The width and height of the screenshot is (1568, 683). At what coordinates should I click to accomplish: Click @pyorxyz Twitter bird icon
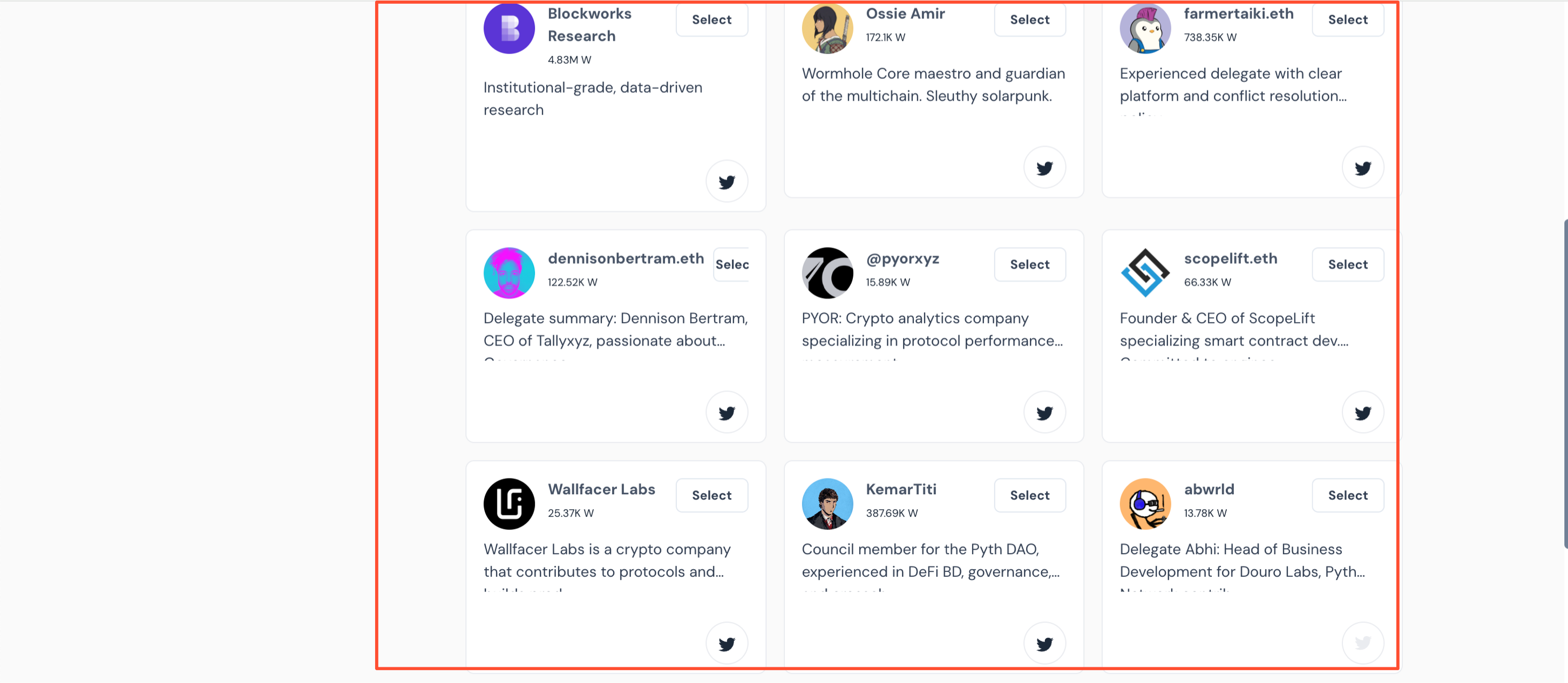tap(1044, 412)
